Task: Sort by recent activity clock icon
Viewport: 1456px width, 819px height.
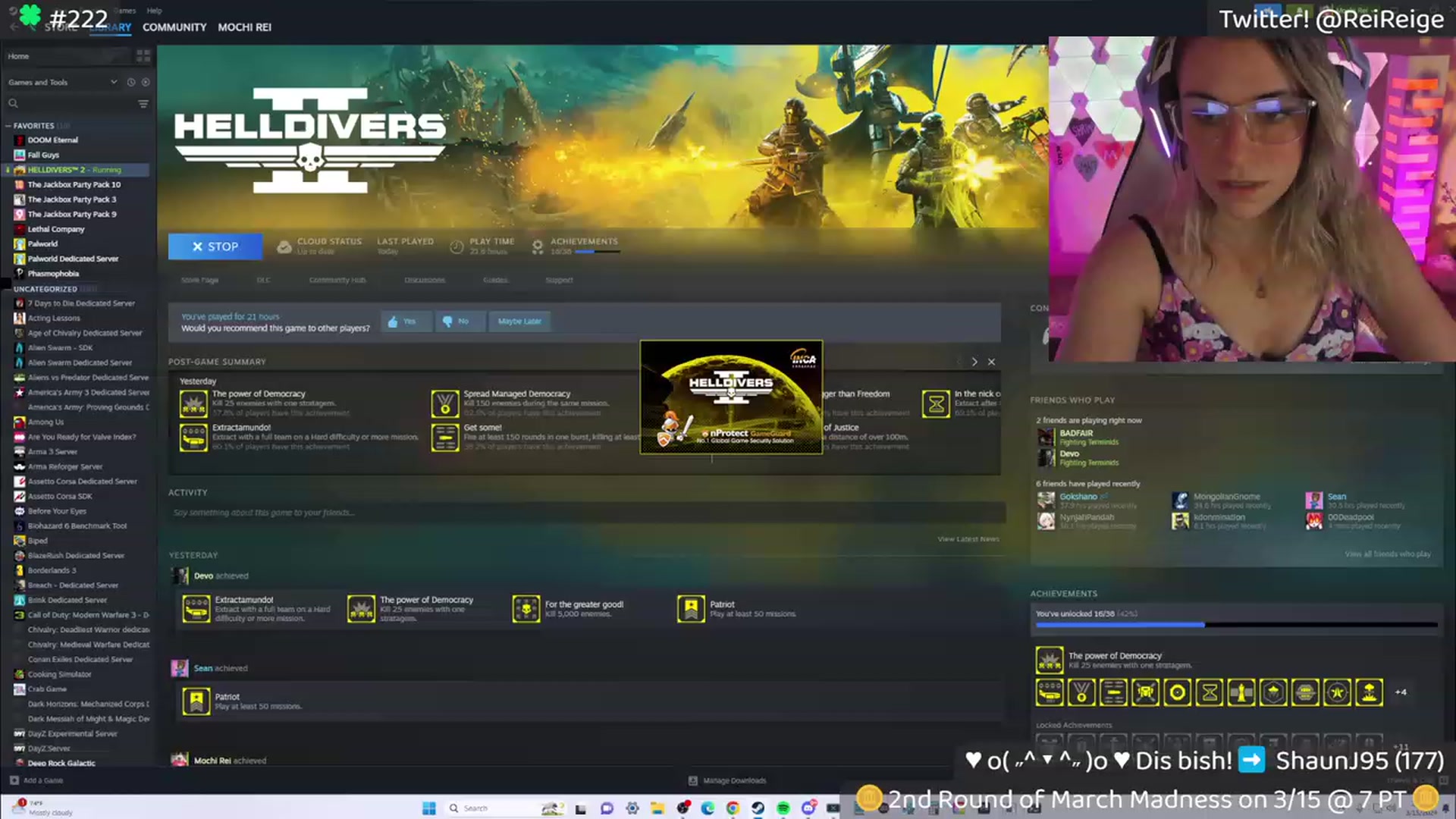Action: pyautogui.click(x=131, y=82)
